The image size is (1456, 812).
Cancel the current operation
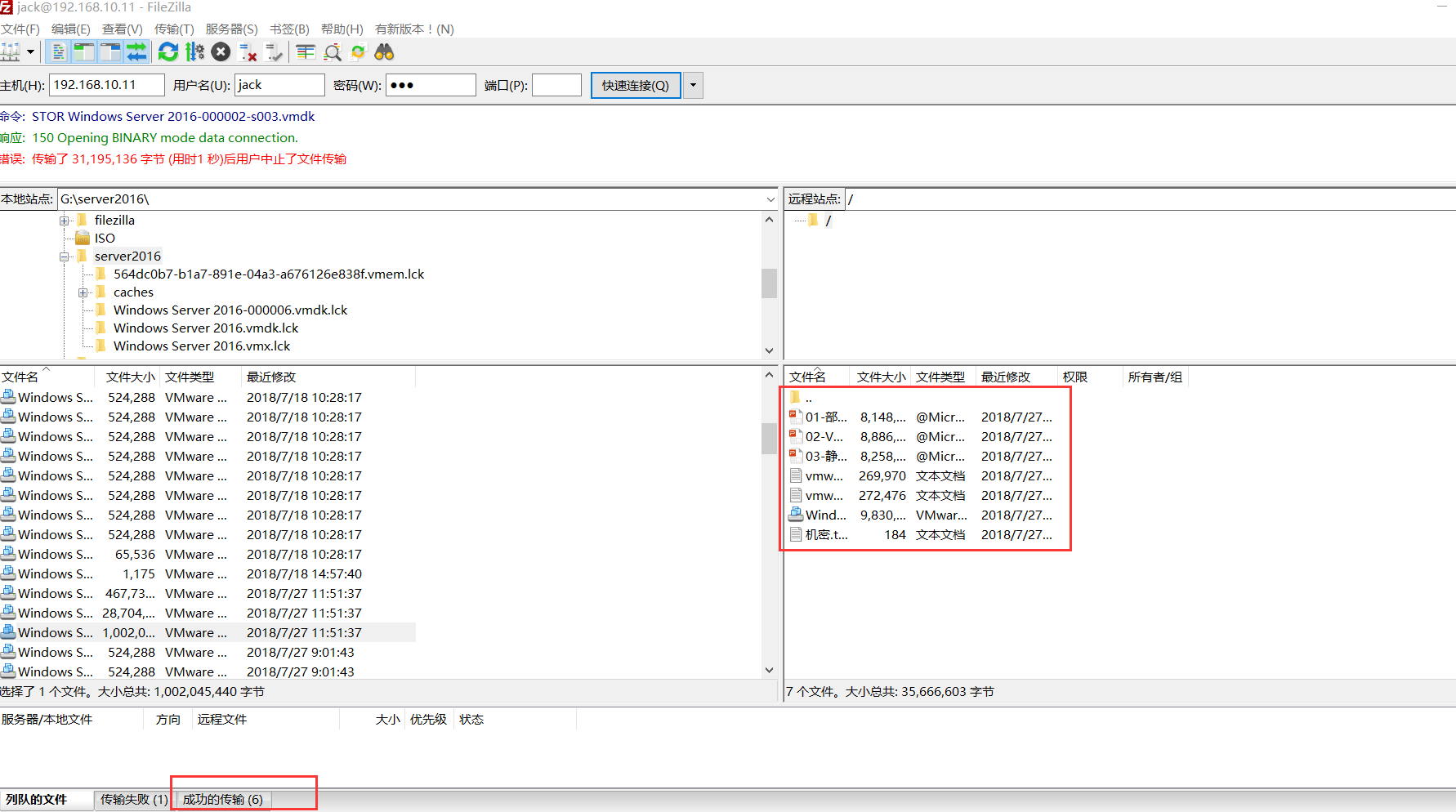(x=221, y=52)
